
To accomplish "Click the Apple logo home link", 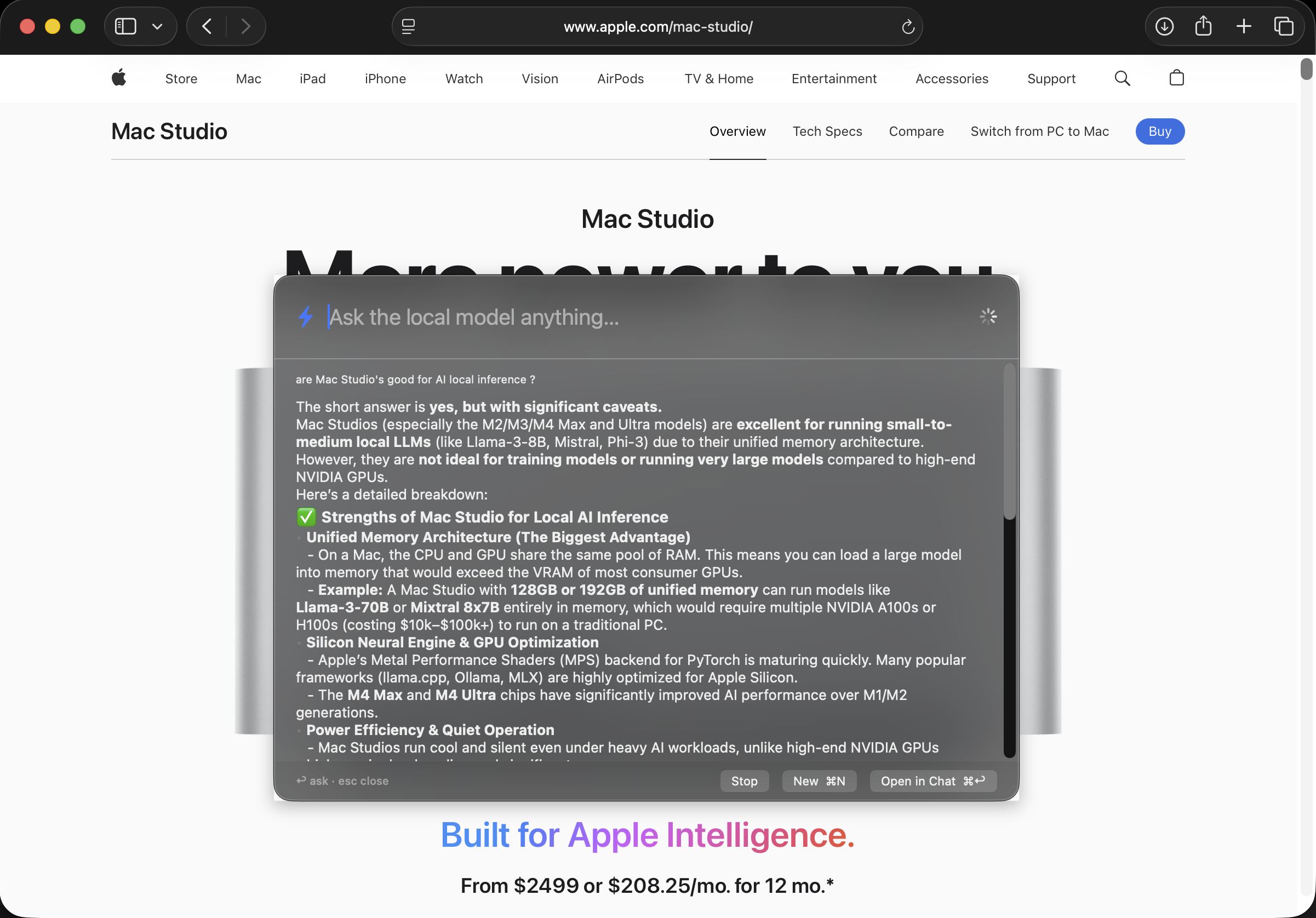I will [119, 78].
